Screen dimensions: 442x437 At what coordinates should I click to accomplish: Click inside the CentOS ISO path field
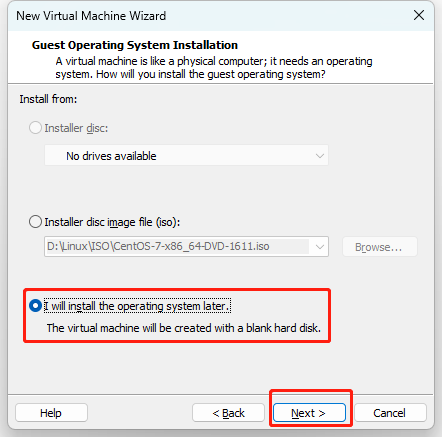pos(177,247)
